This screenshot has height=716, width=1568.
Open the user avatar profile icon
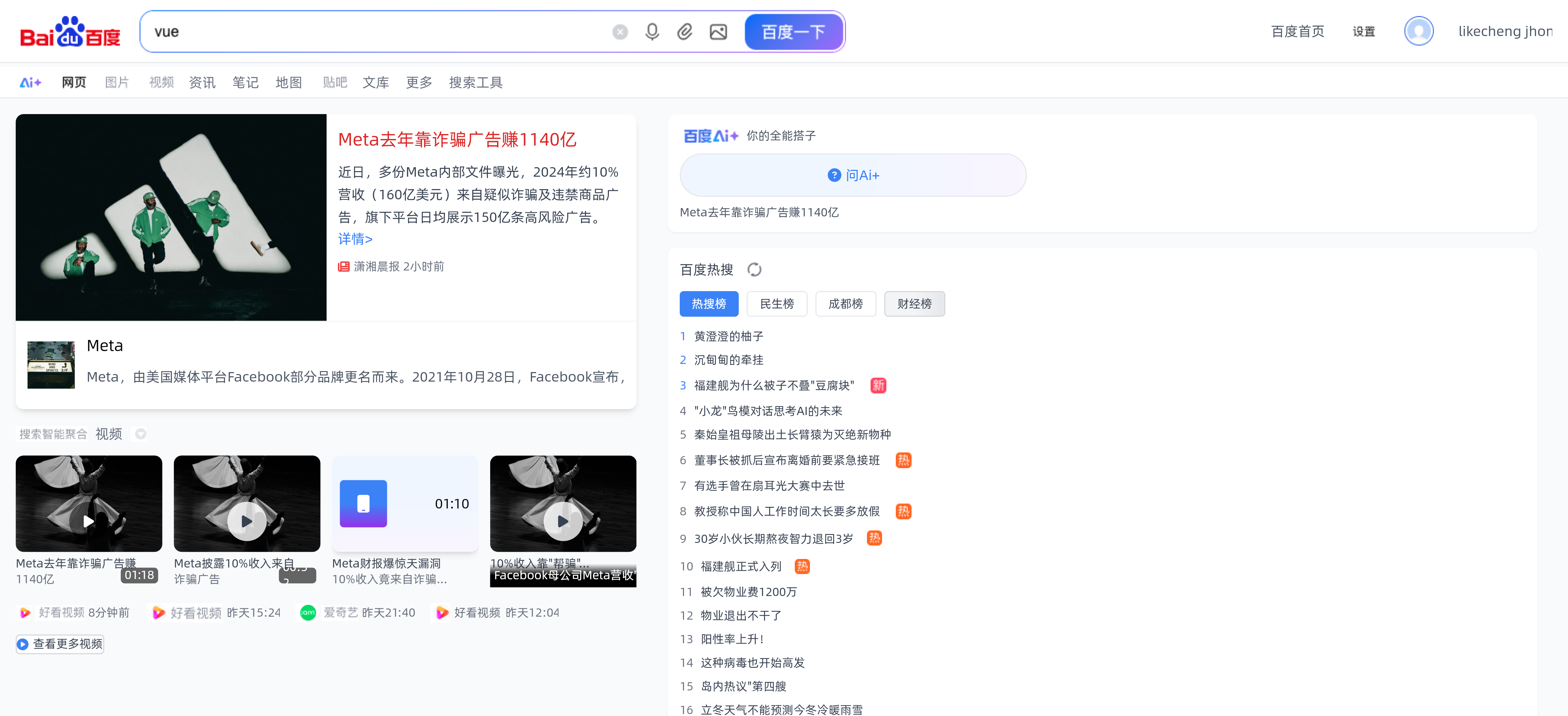1418,31
